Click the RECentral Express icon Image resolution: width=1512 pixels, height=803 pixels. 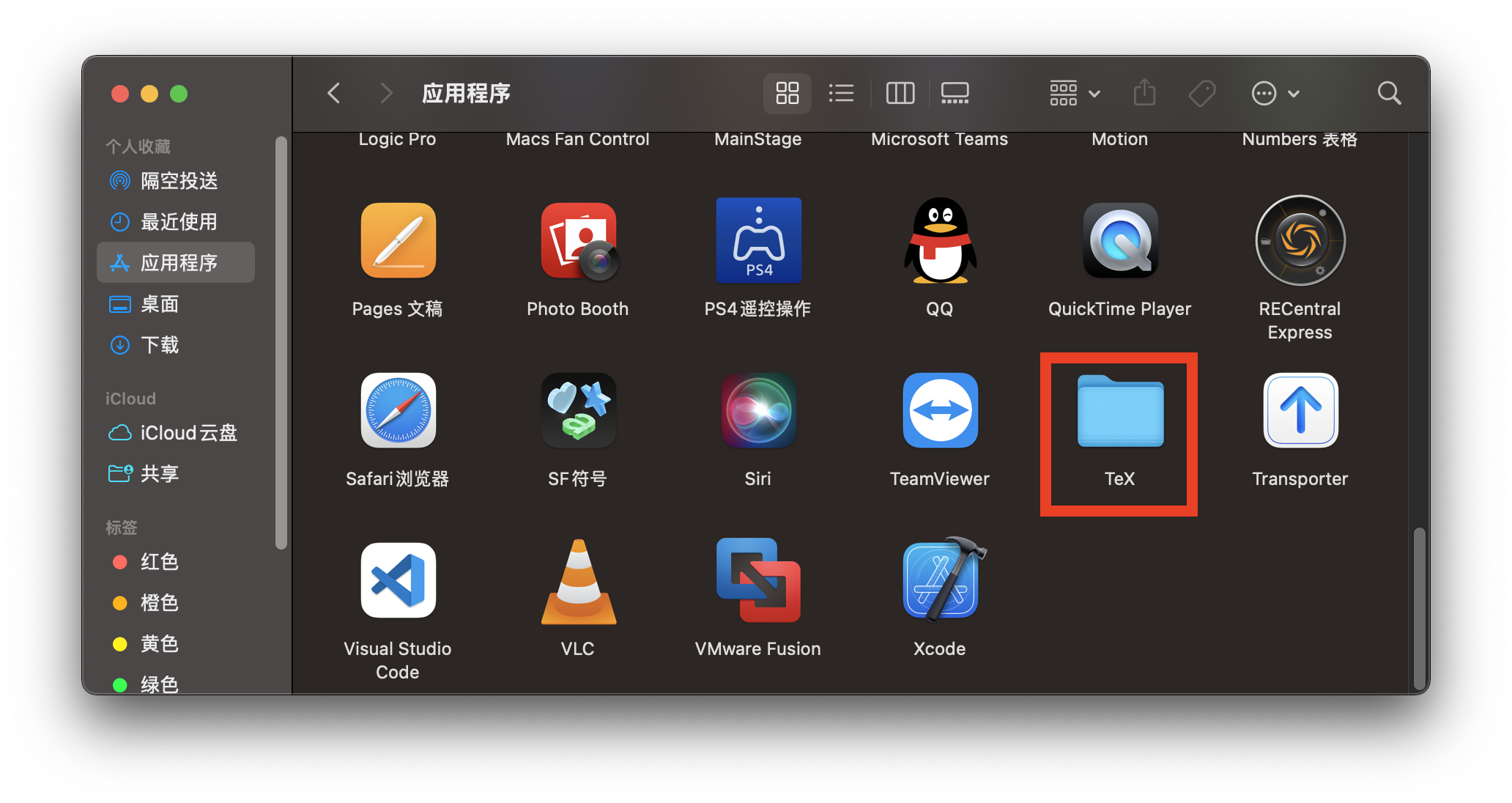[x=1300, y=240]
